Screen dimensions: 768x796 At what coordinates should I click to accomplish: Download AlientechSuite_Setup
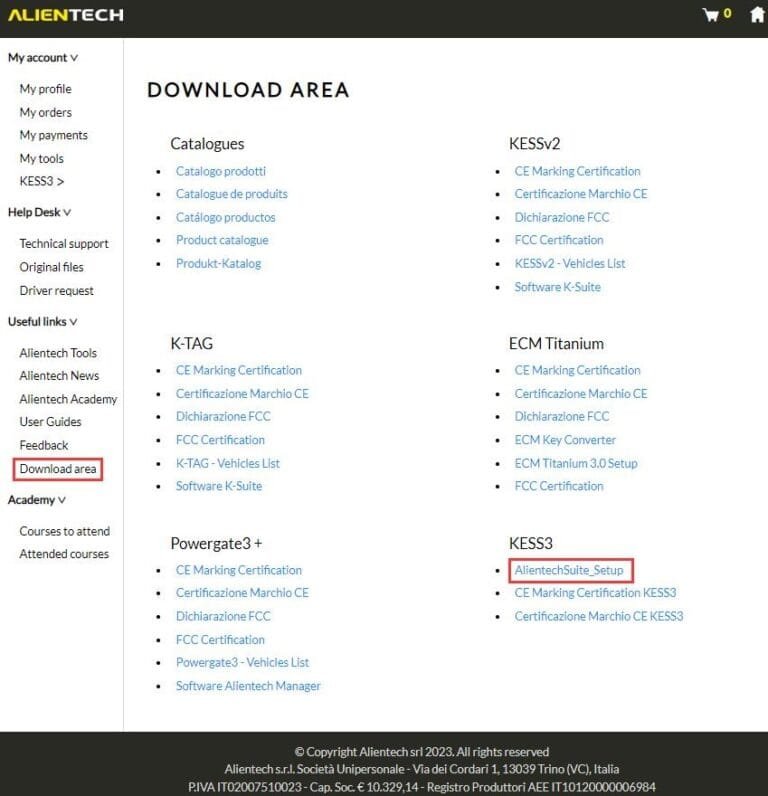click(569, 570)
